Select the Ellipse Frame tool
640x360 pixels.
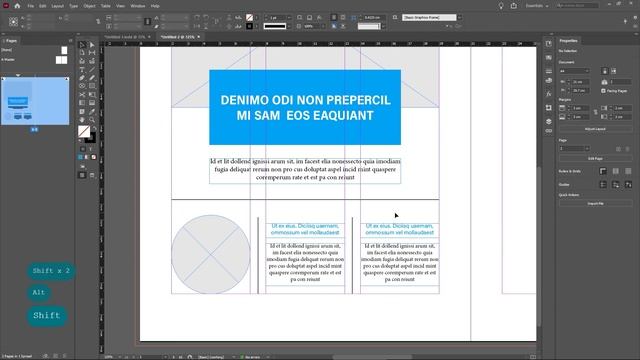(82, 86)
